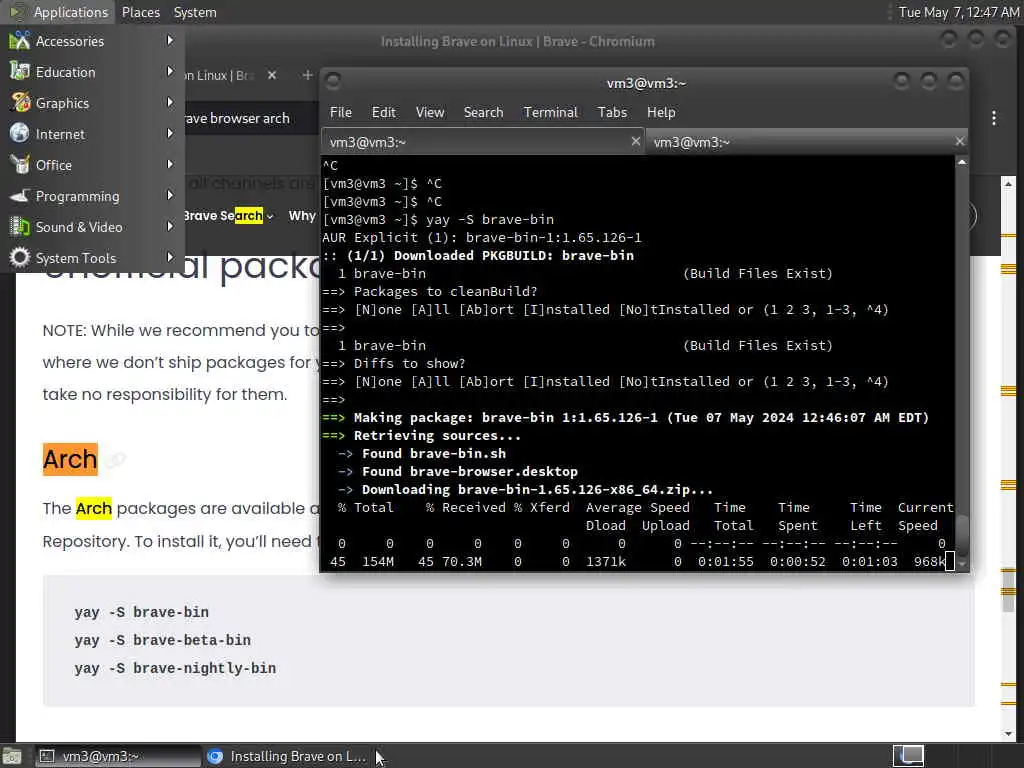Screen dimensions: 1024x768
Task: Open the terminal View menu
Action: click(430, 112)
